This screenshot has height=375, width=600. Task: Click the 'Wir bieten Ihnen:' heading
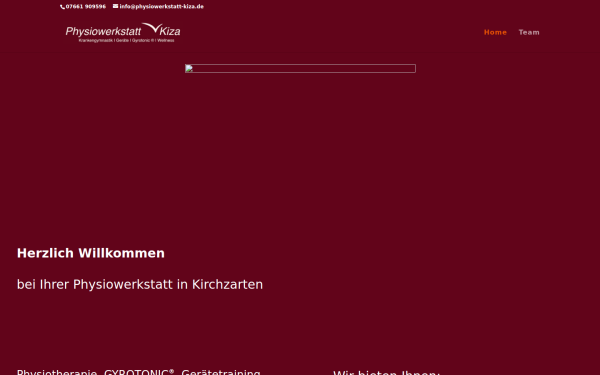[386, 372]
